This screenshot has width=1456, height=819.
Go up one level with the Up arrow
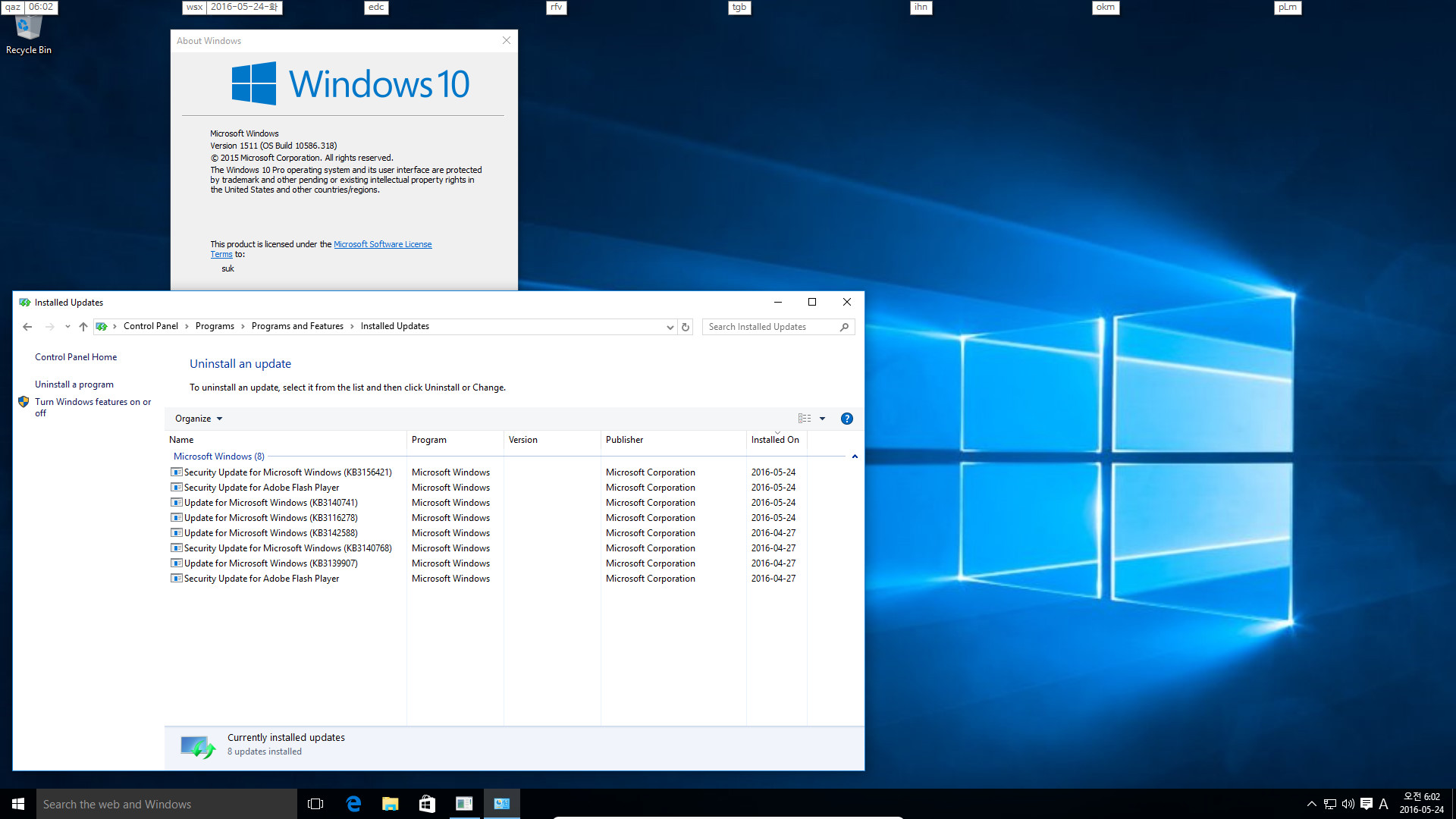pos(83,327)
